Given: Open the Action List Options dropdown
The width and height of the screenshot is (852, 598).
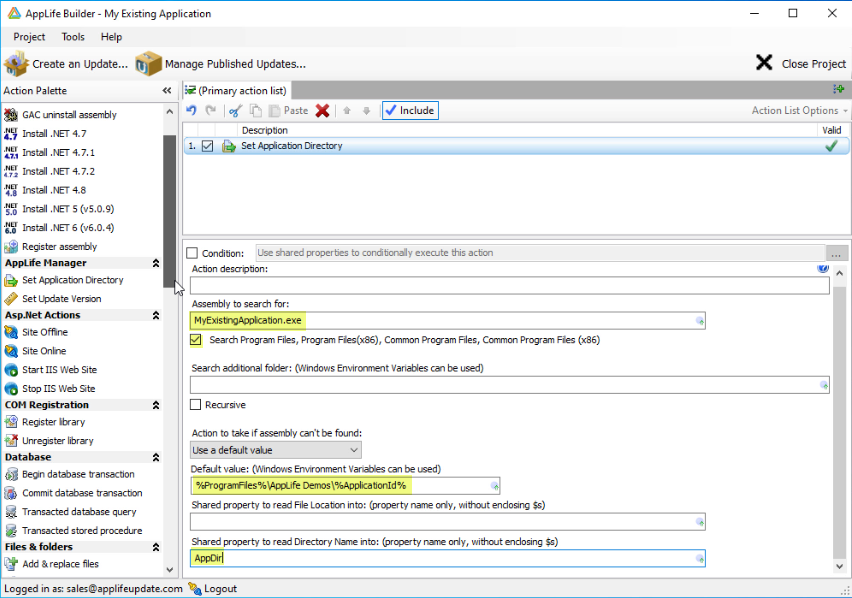Looking at the screenshot, I should pyautogui.click(x=799, y=111).
